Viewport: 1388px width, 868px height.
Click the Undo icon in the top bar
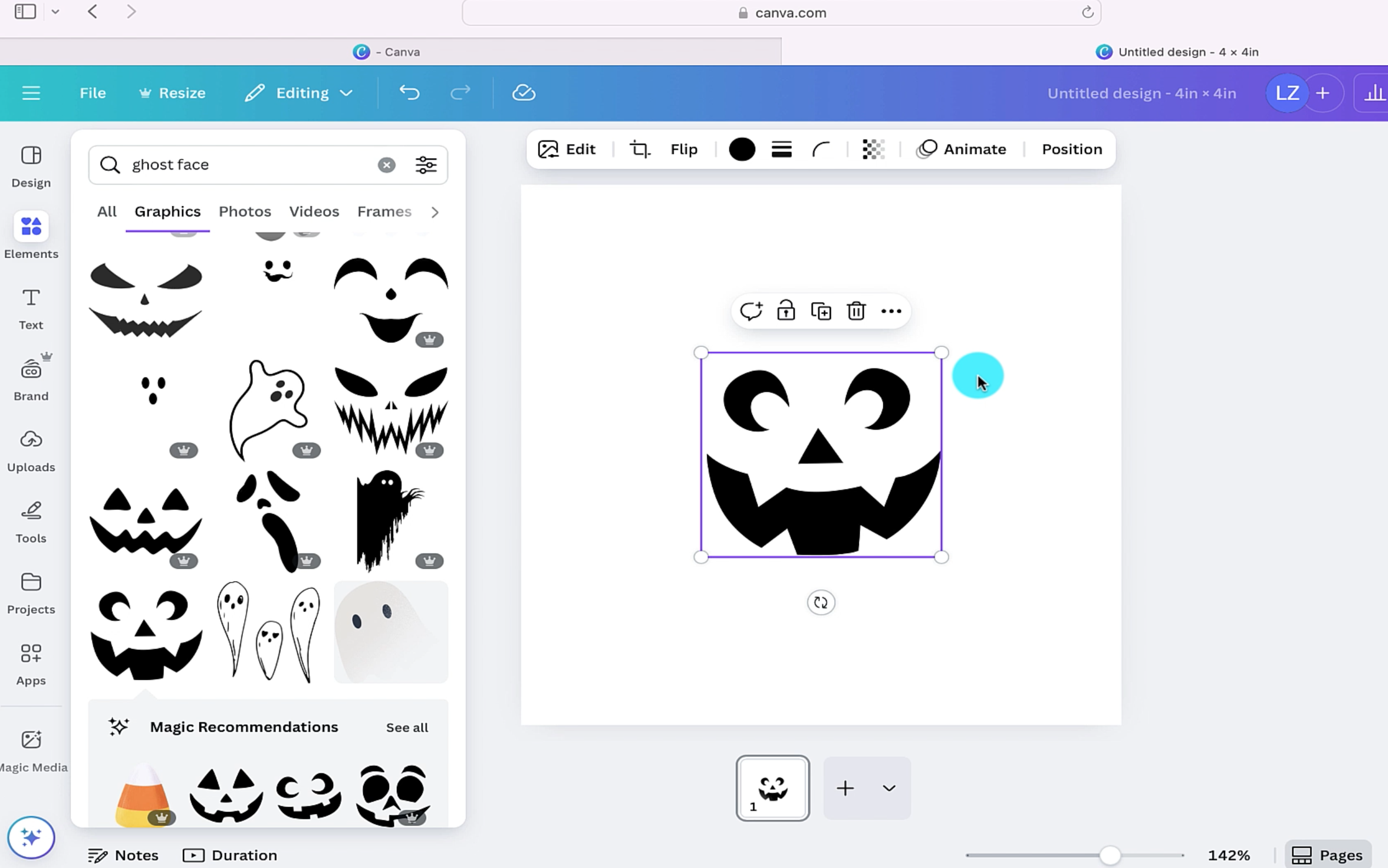point(409,92)
